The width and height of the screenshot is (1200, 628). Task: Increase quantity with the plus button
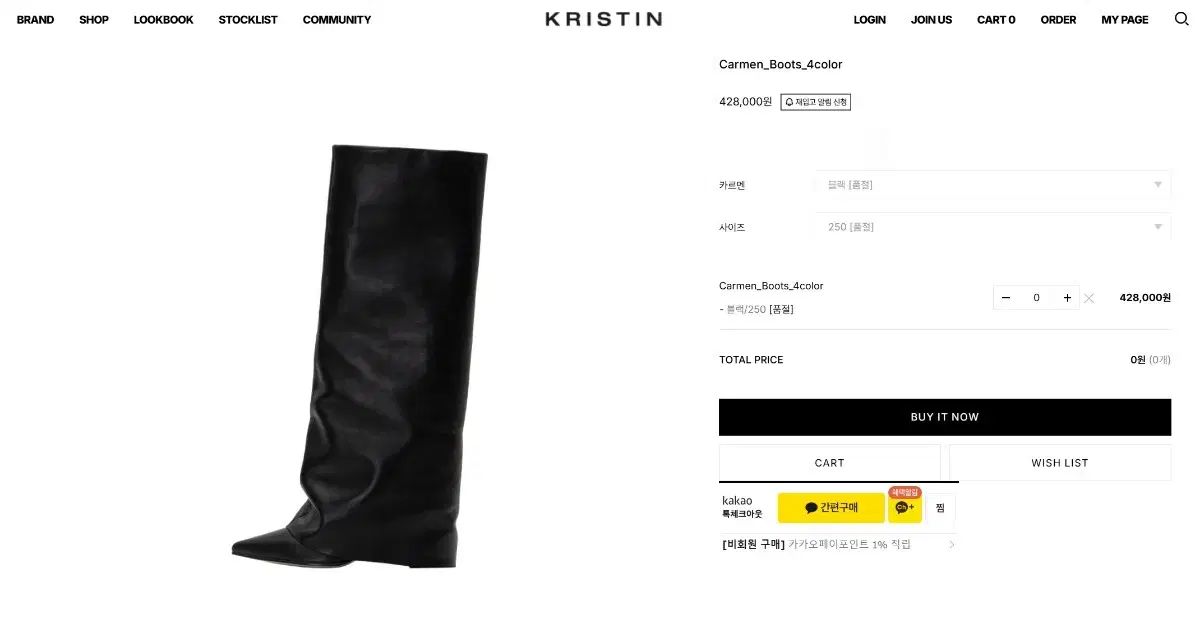coord(1067,298)
